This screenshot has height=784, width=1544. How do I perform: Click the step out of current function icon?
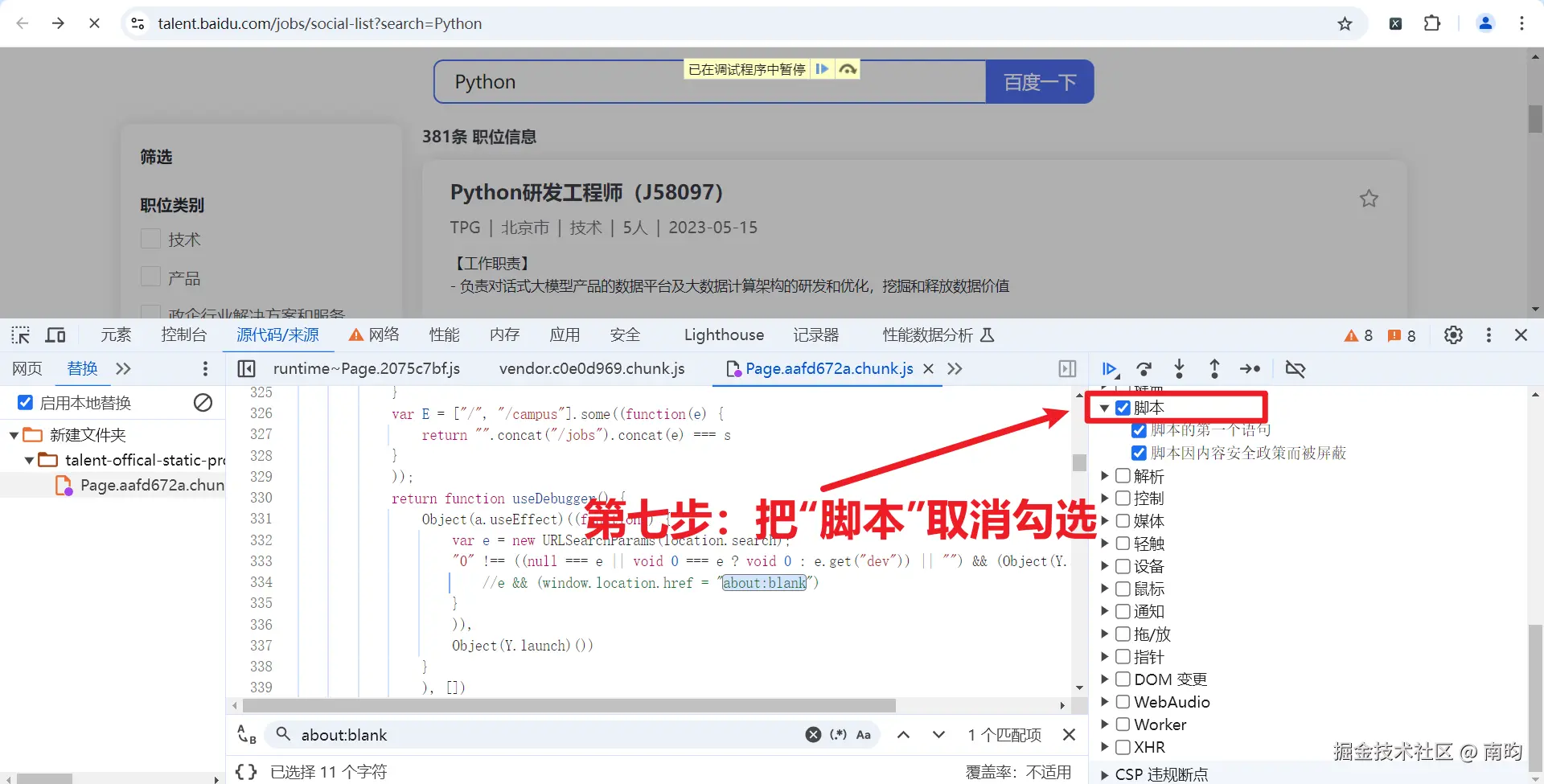tap(1214, 369)
